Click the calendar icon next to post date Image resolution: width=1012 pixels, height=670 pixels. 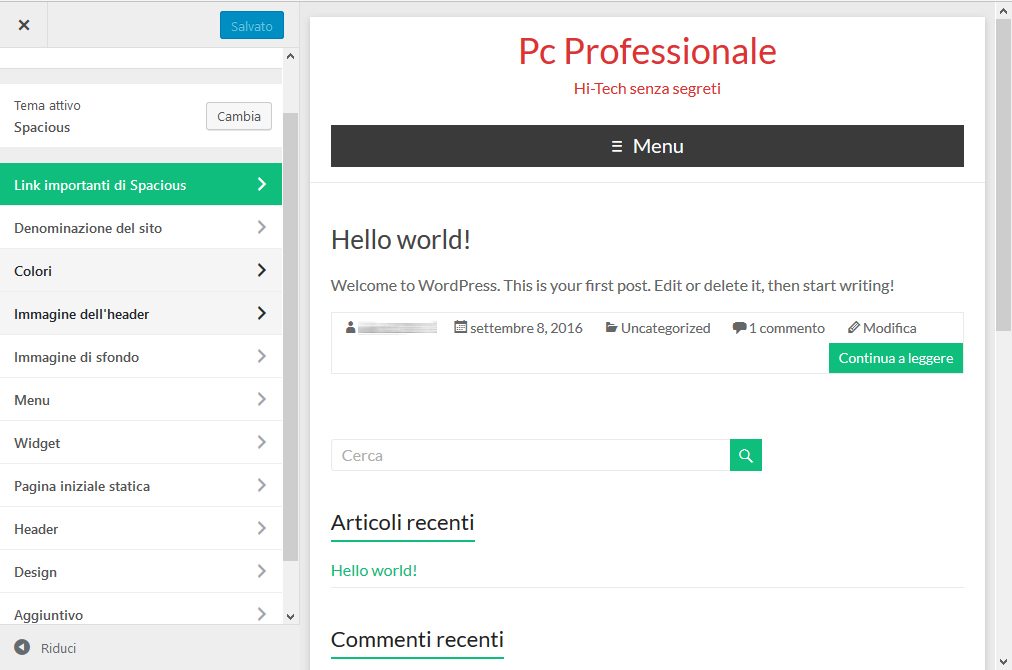point(460,327)
